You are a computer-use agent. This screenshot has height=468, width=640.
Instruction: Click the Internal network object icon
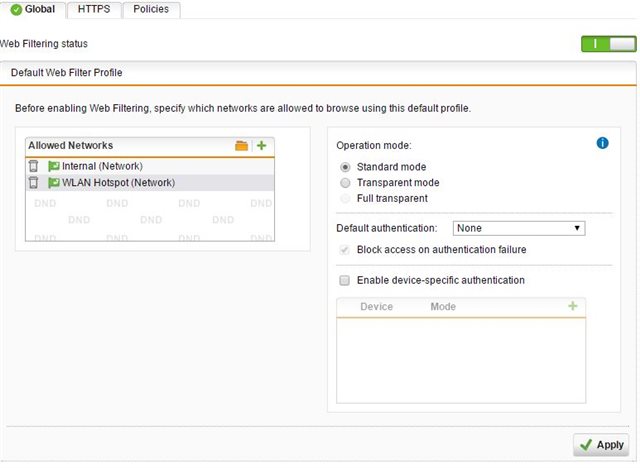pos(54,166)
